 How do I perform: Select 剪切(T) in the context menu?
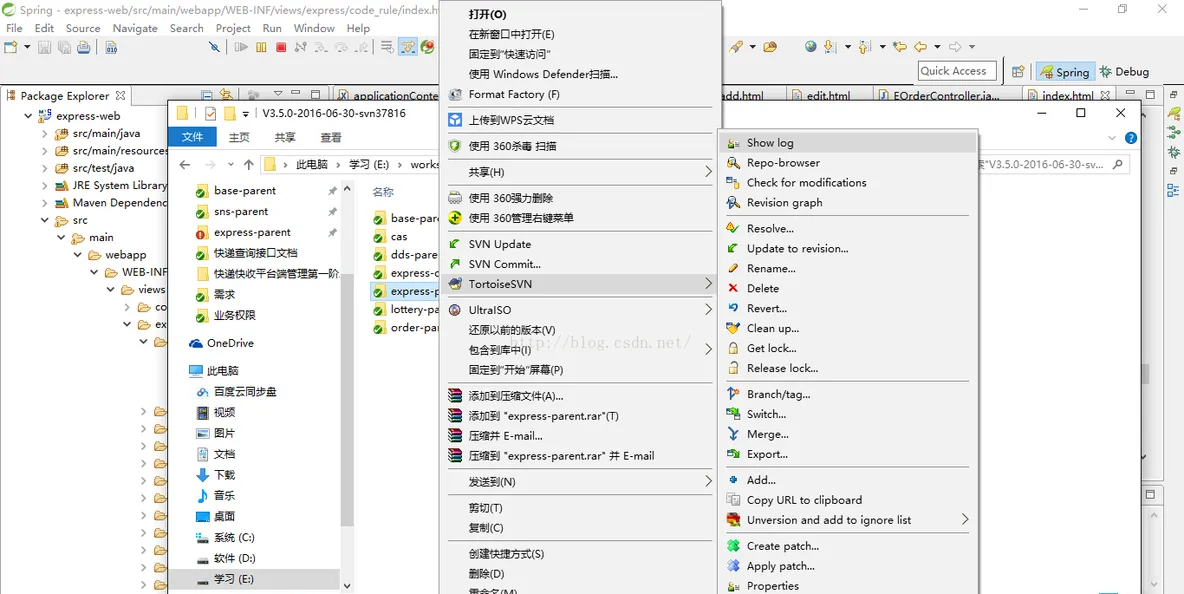580,508
